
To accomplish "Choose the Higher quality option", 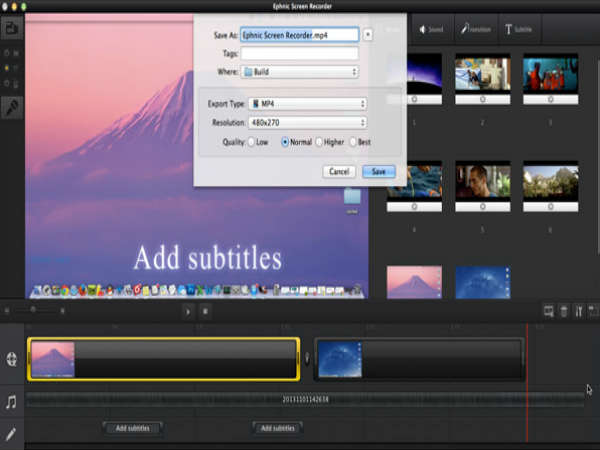I will click(319, 142).
